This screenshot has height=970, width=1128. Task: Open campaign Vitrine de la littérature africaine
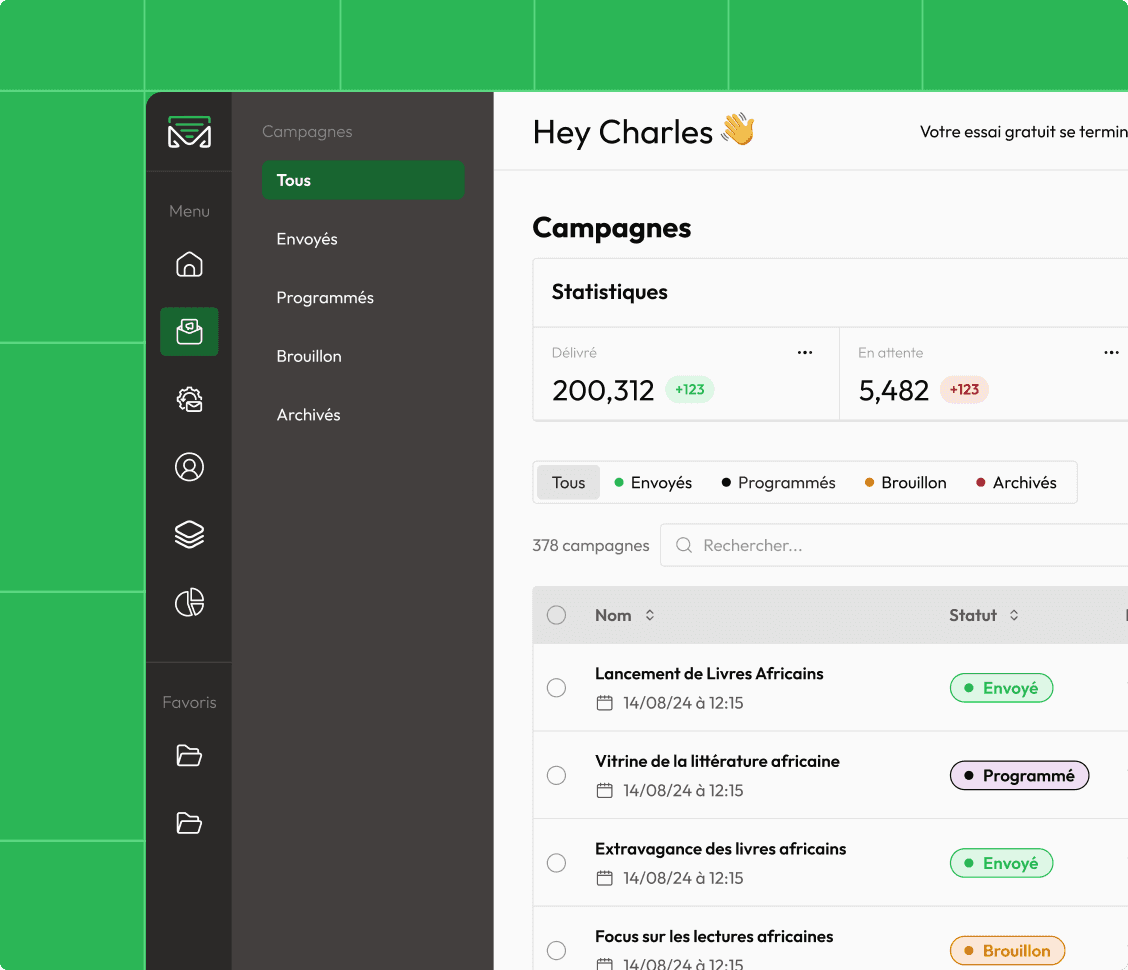[717, 761]
